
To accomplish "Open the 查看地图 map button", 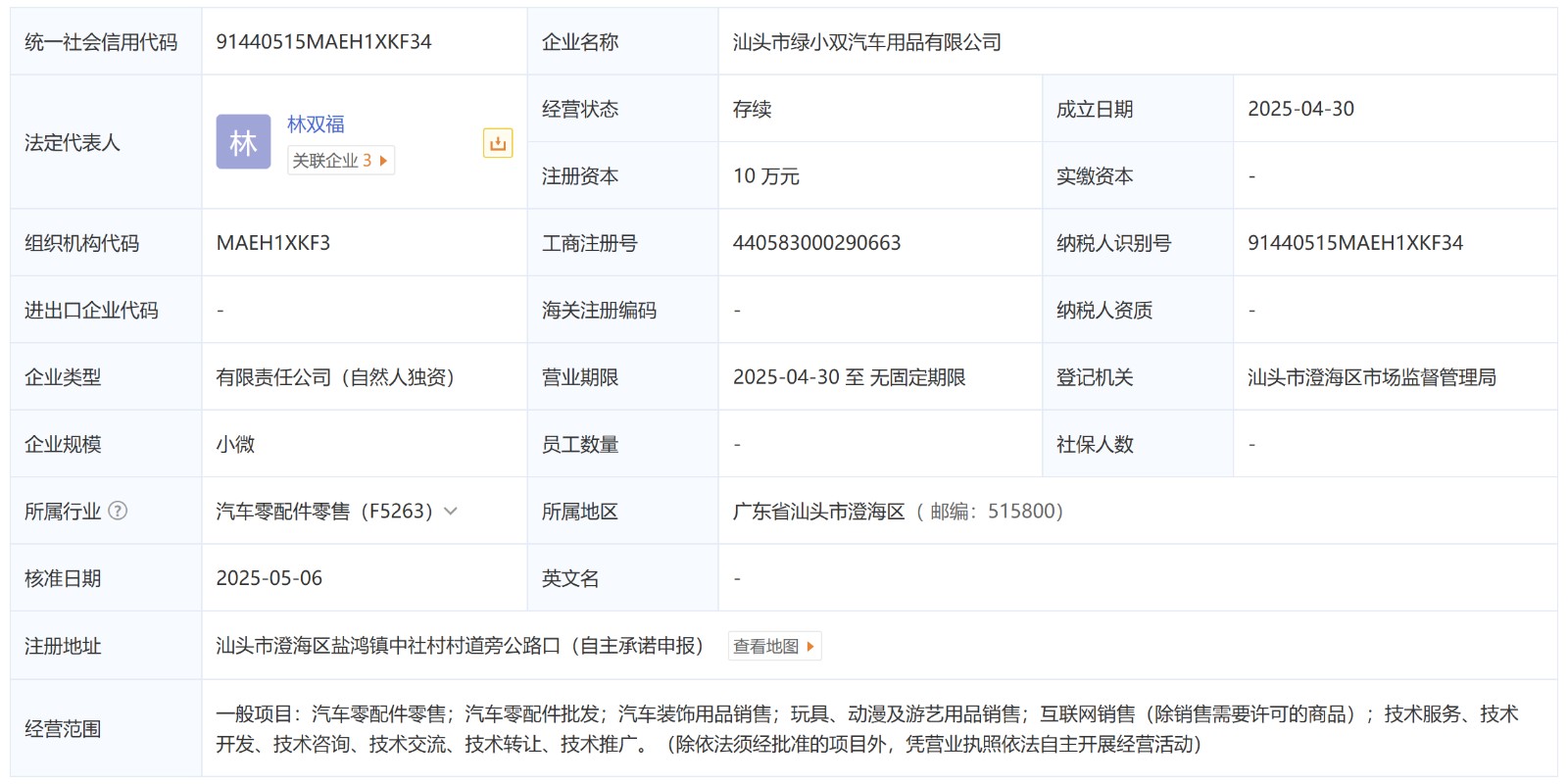I will tap(773, 647).
